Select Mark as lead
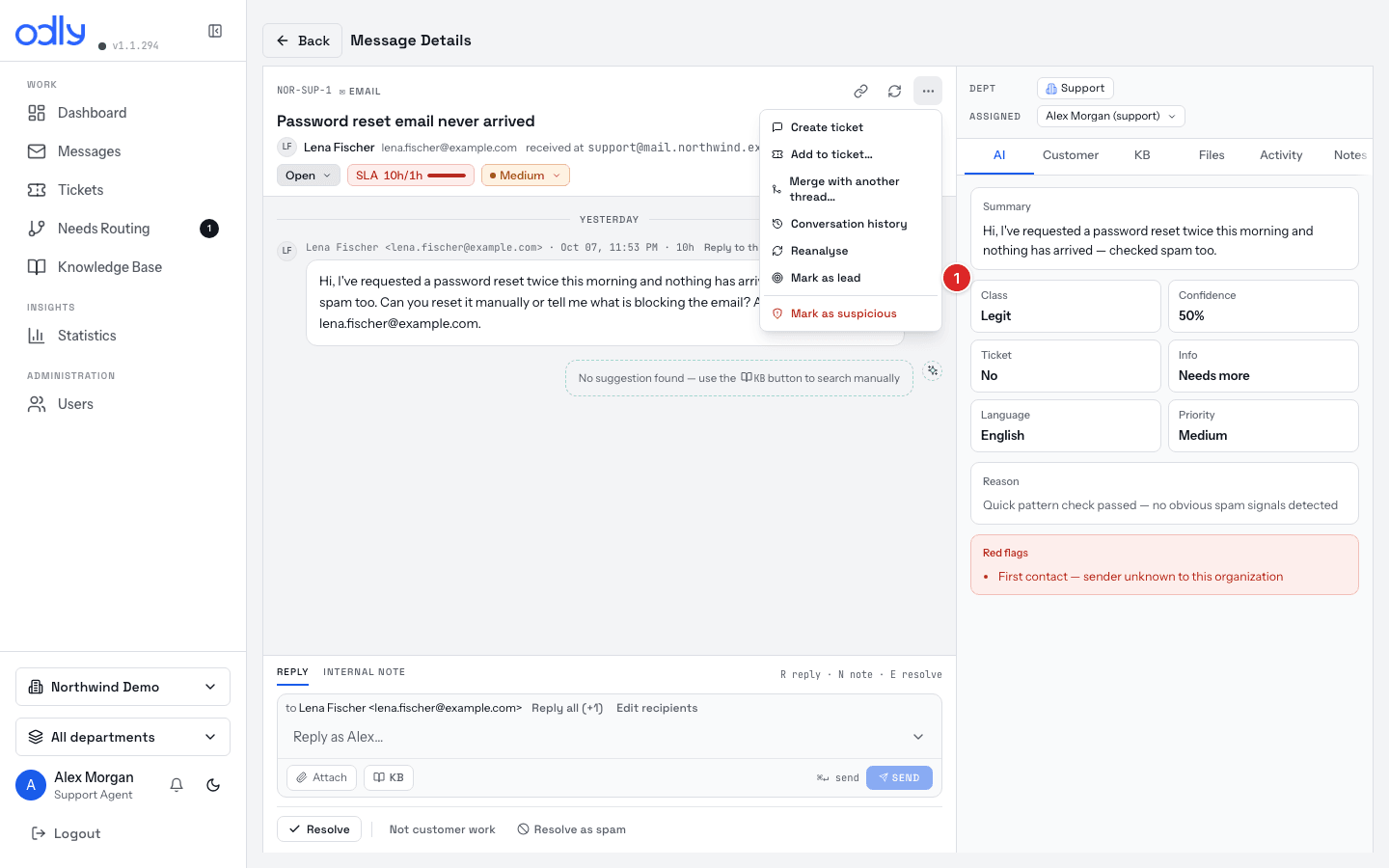The image size is (1389, 868). click(851, 278)
